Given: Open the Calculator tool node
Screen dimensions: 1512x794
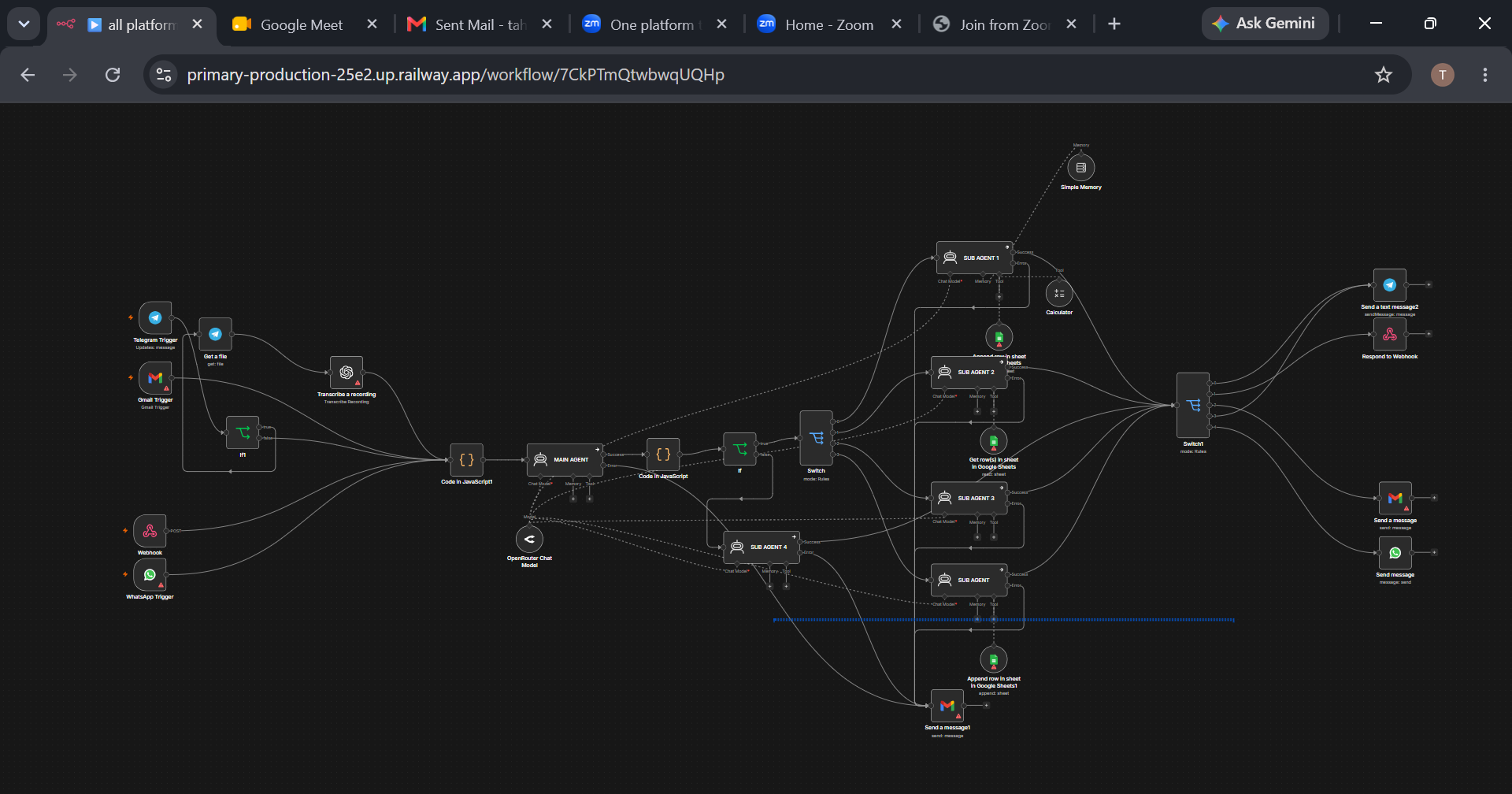Looking at the screenshot, I should pos(1059,294).
